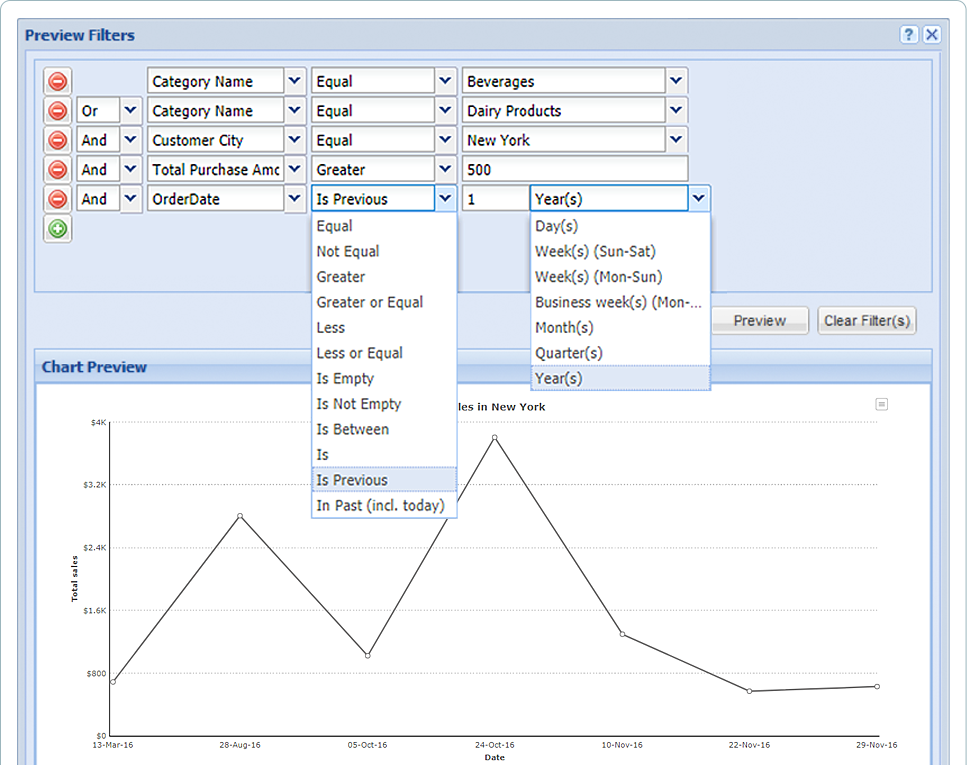The height and width of the screenshot is (765, 967).
Task: Open the Equal operator dropdown in the Dairy Products row
Action: [445, 111]
